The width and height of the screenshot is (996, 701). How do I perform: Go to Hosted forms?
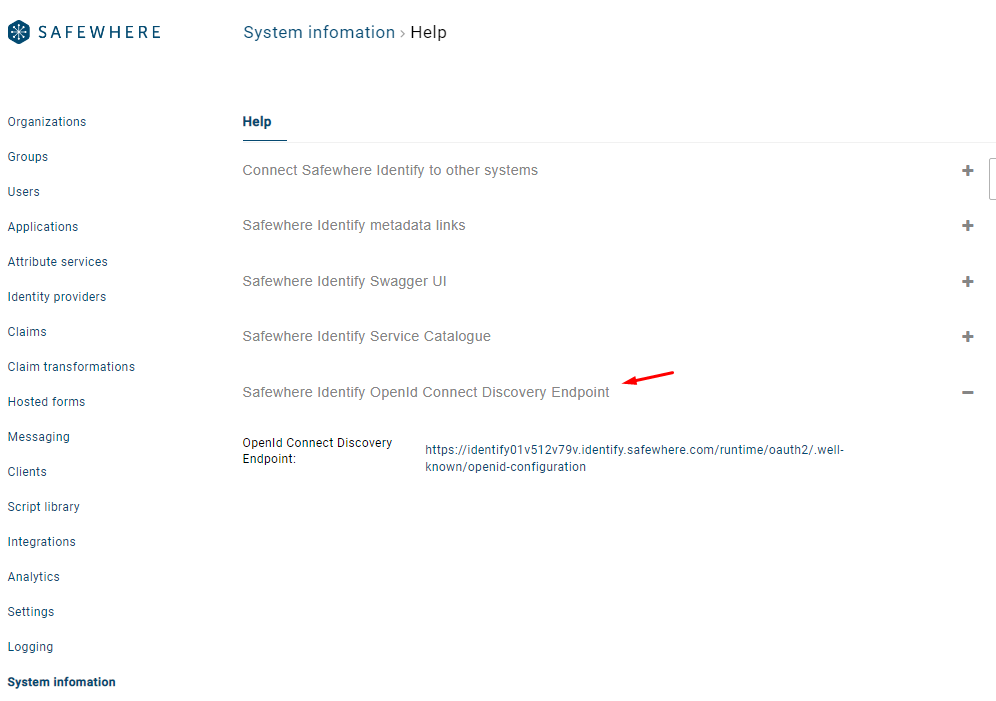click(46, 402)
